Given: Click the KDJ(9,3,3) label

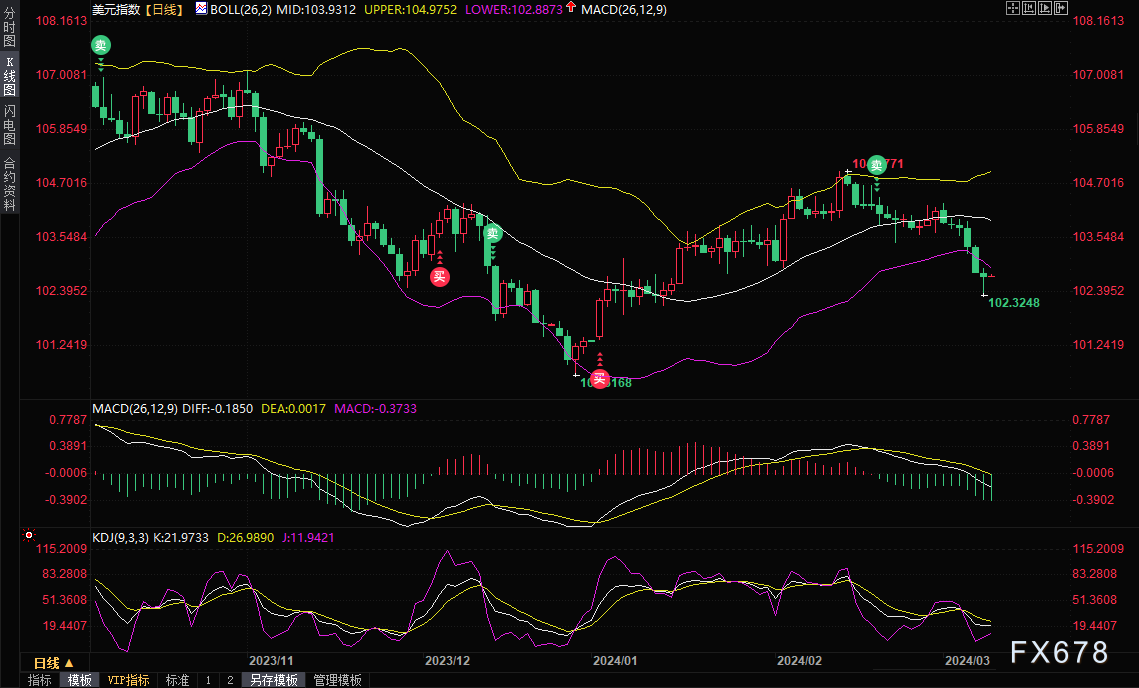Looking at the screenshot, I should [121, 538].
